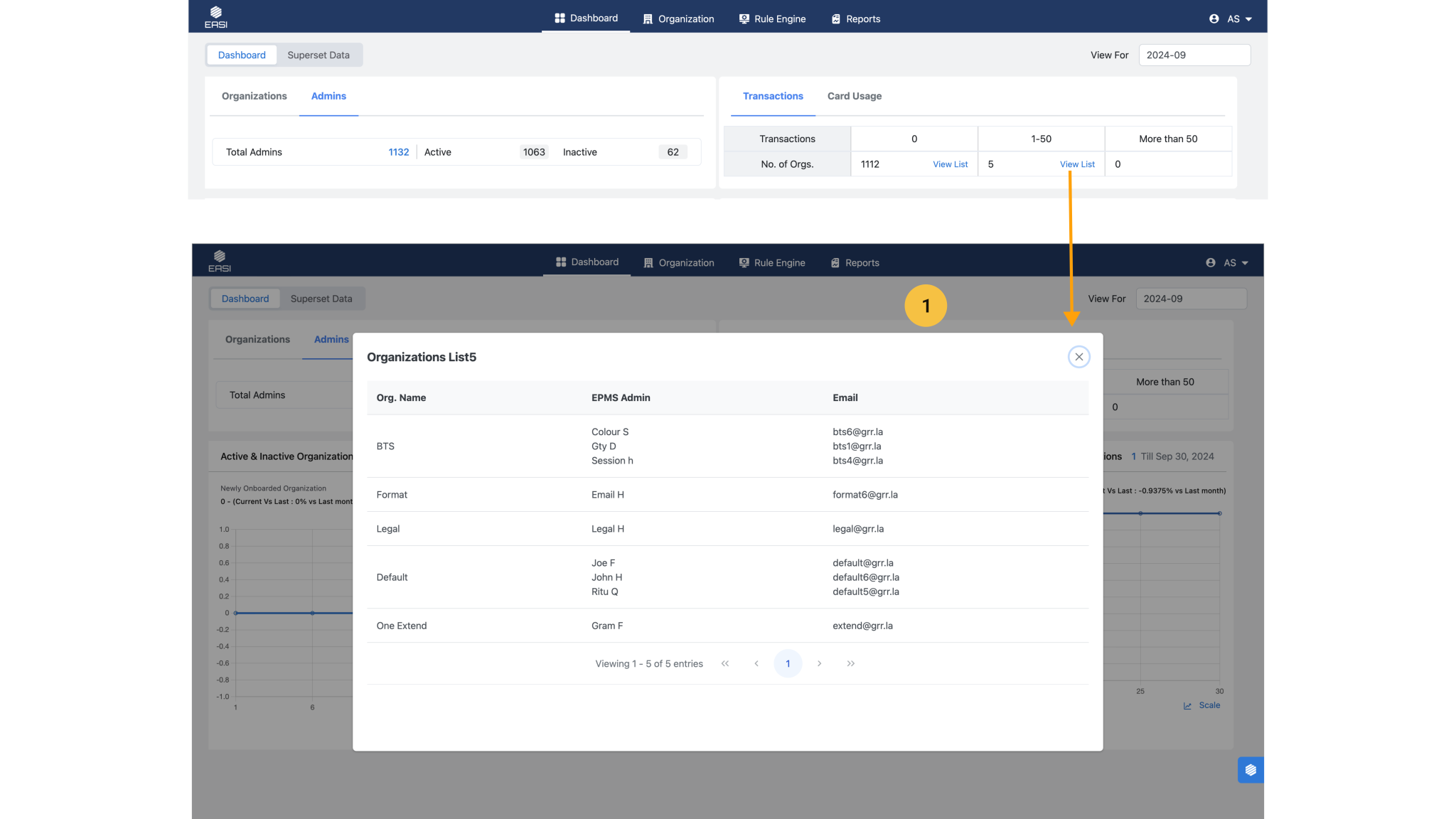The image size is (1456, 819).
Task: Switch to the Organizations tab in top panel
Action: coord(254,96)
